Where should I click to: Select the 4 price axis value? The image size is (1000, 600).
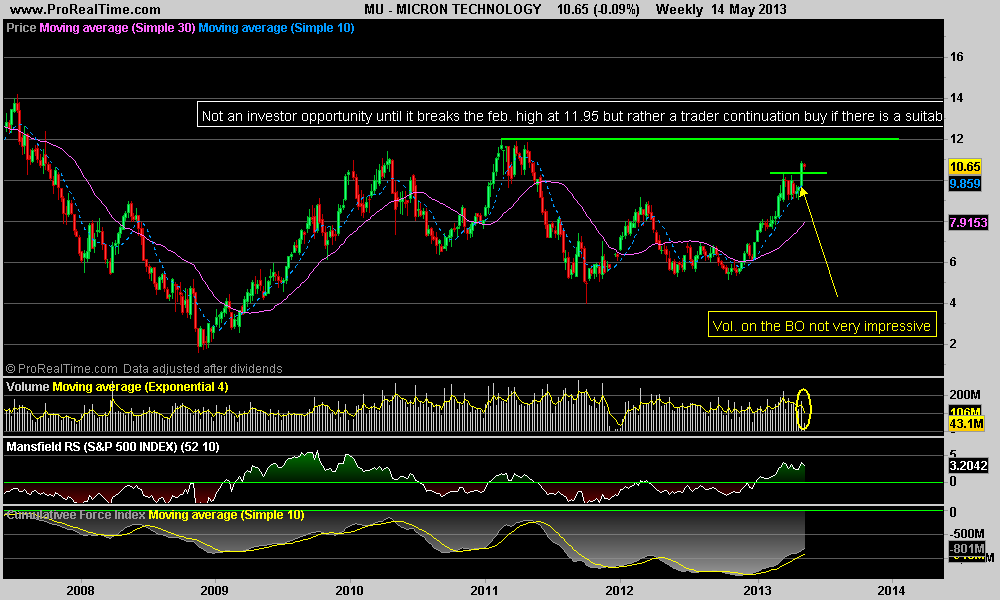click(x=953, y=303)
